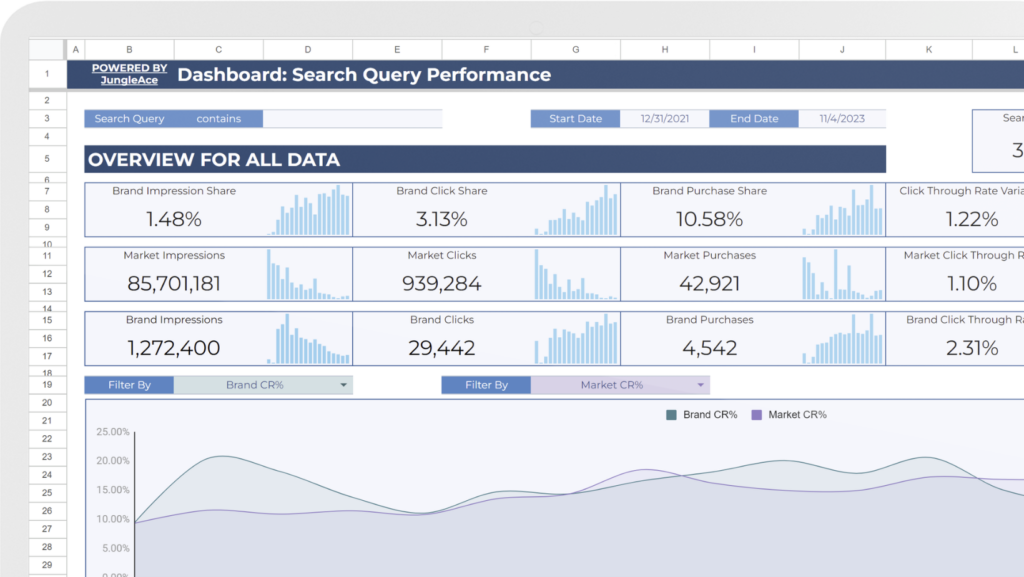
Task: Click the Market Impressions value 85,701,181
Action: coord(174,284)
